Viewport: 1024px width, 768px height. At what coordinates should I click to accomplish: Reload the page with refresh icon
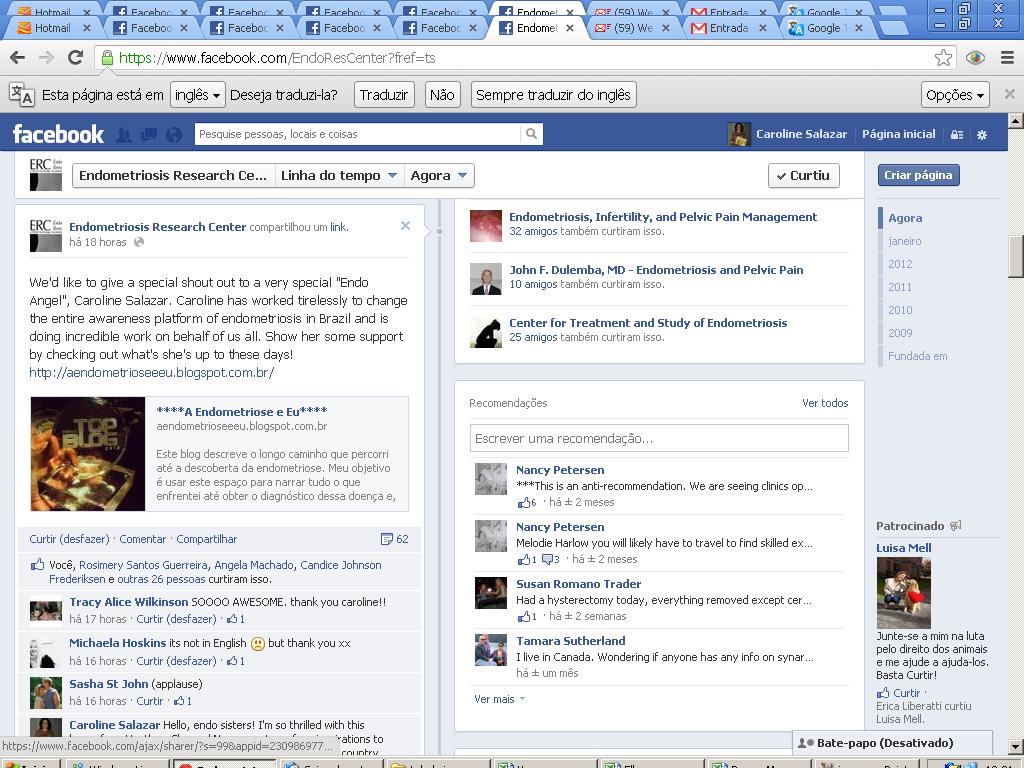pos(76,57)
